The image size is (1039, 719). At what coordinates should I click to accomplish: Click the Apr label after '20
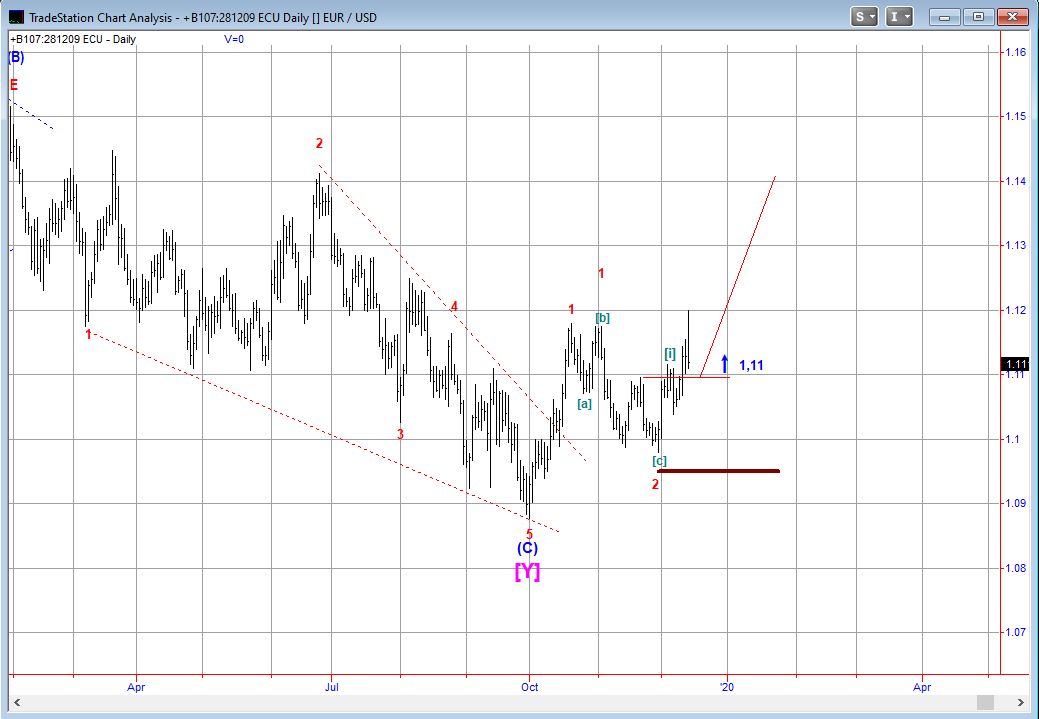click(922, 687)
